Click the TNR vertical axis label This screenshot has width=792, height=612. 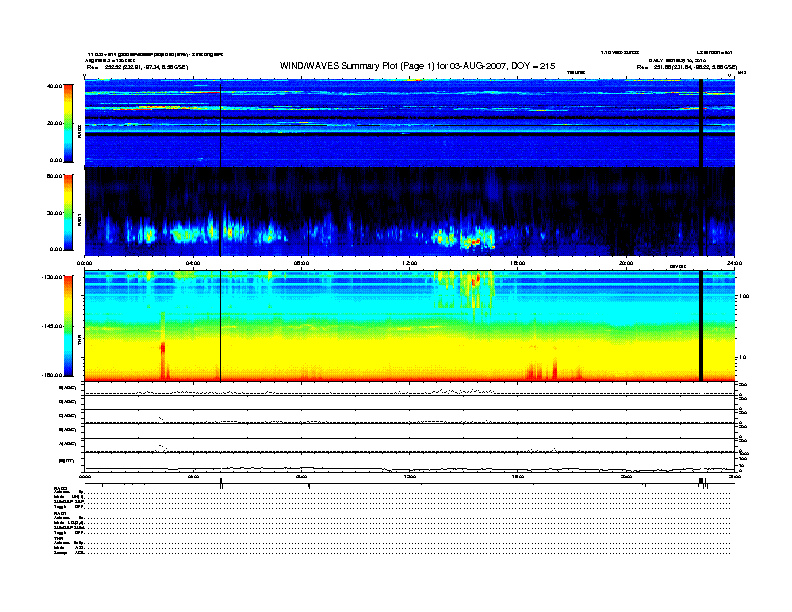click(x=80, y=341)
